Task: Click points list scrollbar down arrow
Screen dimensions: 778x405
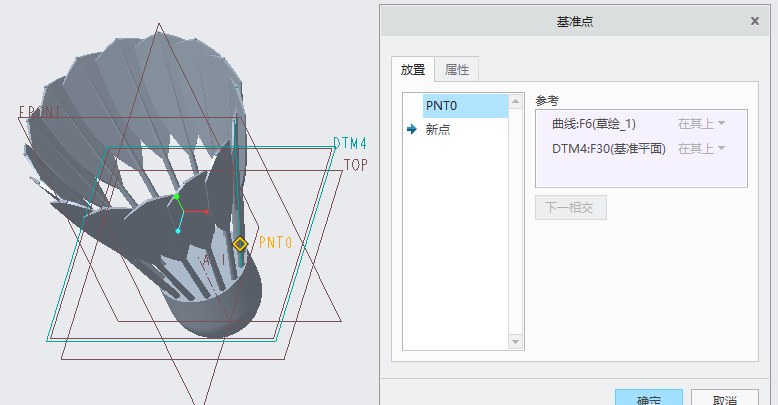Action: pos(516,341)
